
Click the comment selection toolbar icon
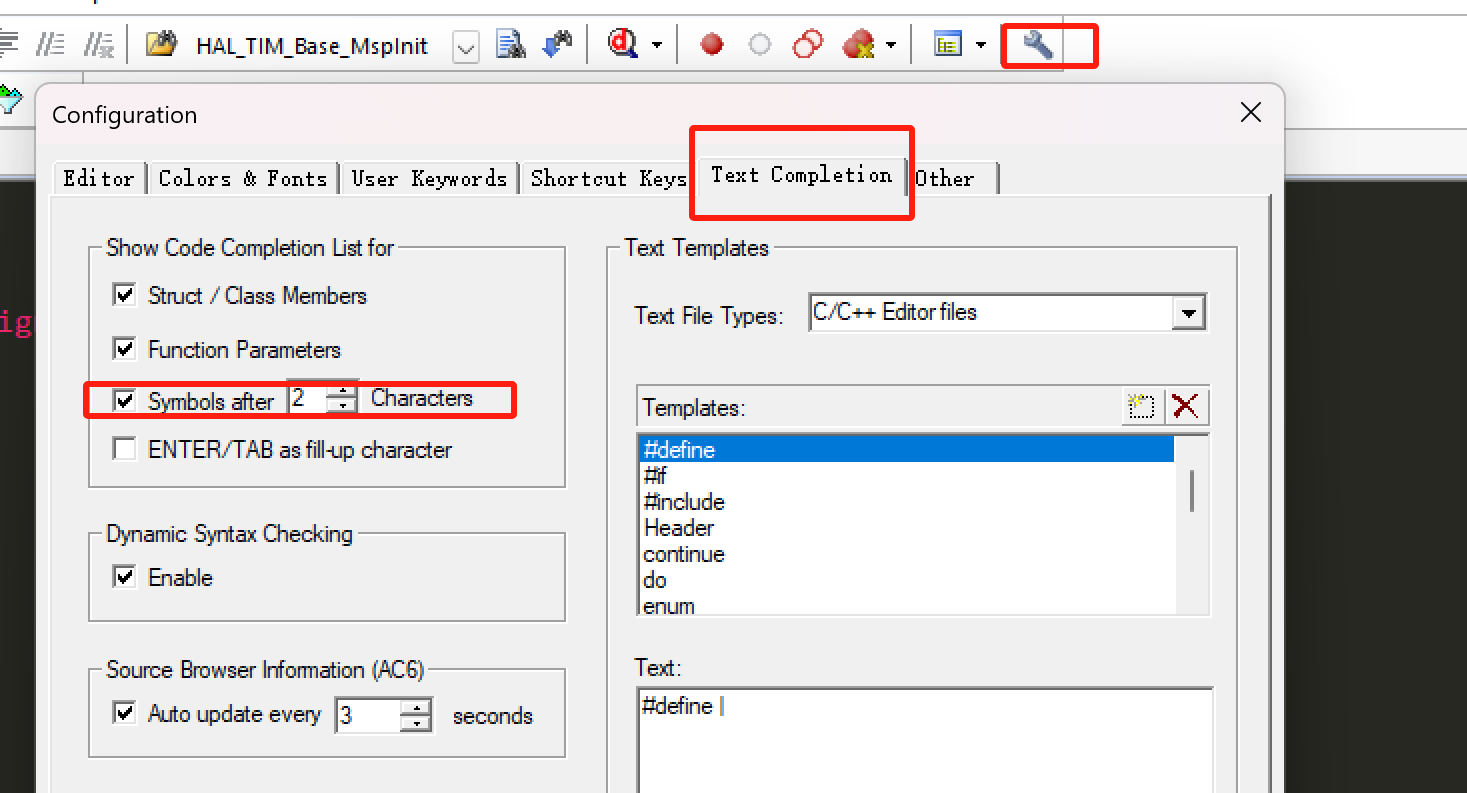pyautogui.click(x=50, y=44)
